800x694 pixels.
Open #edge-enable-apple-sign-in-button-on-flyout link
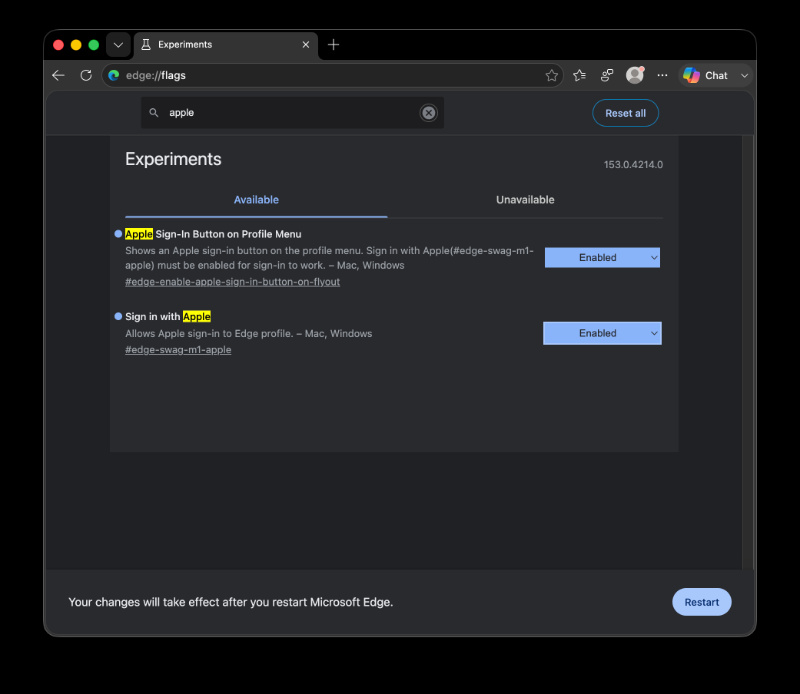point(233,282)
